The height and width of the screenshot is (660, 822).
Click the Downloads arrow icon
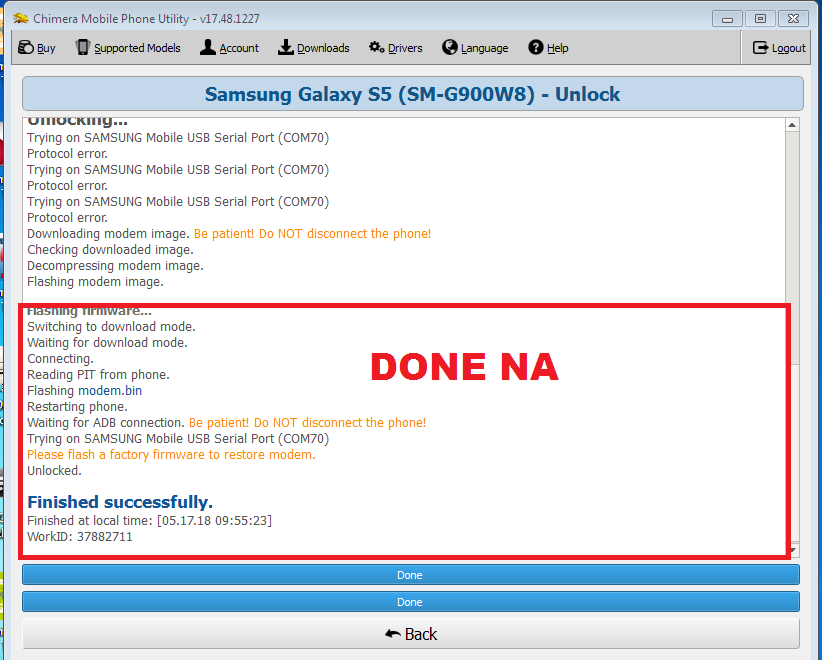pyautogui.click(x=285, y=47)
